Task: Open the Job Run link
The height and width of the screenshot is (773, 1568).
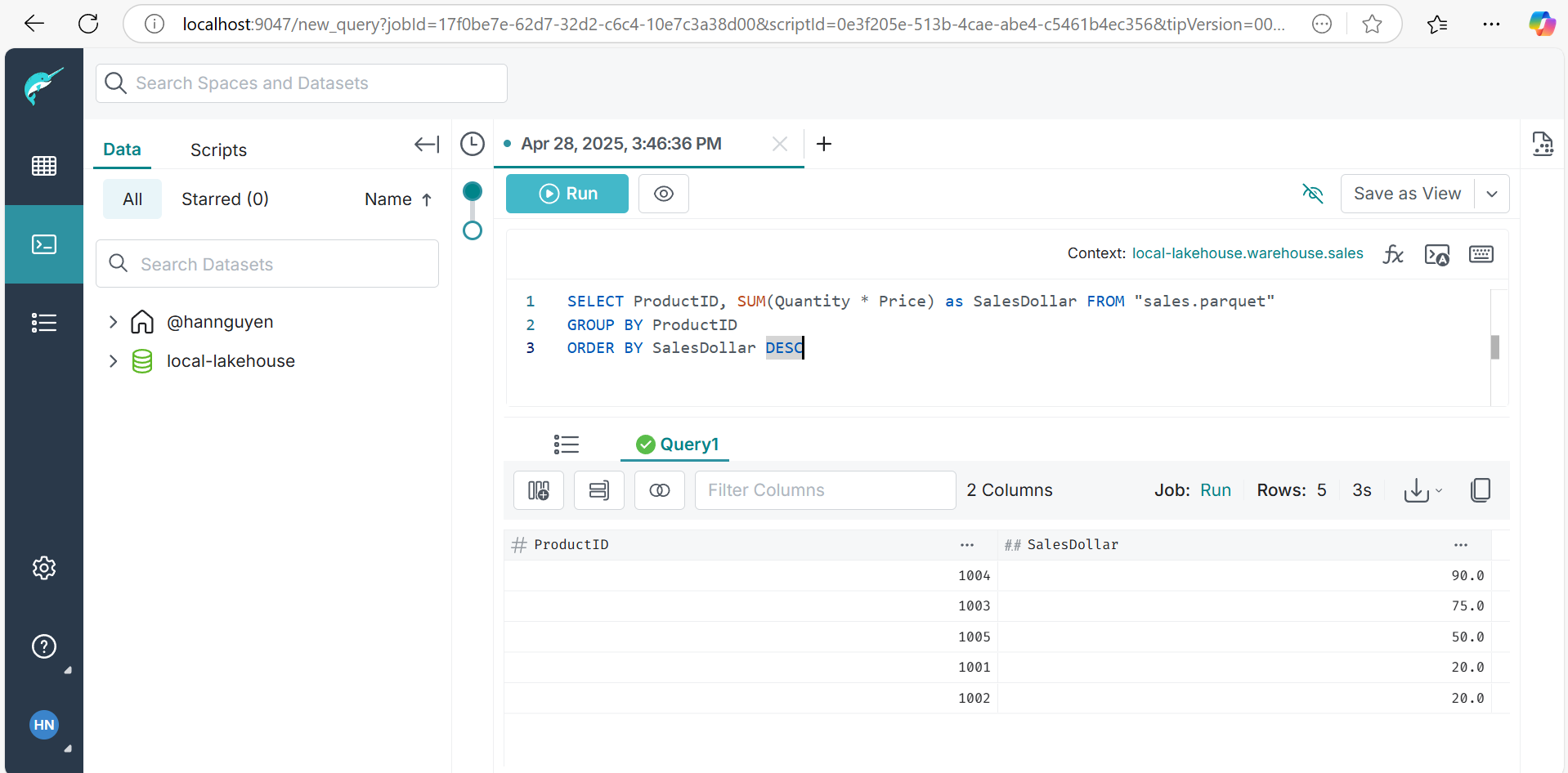Action: [1216, 490]
